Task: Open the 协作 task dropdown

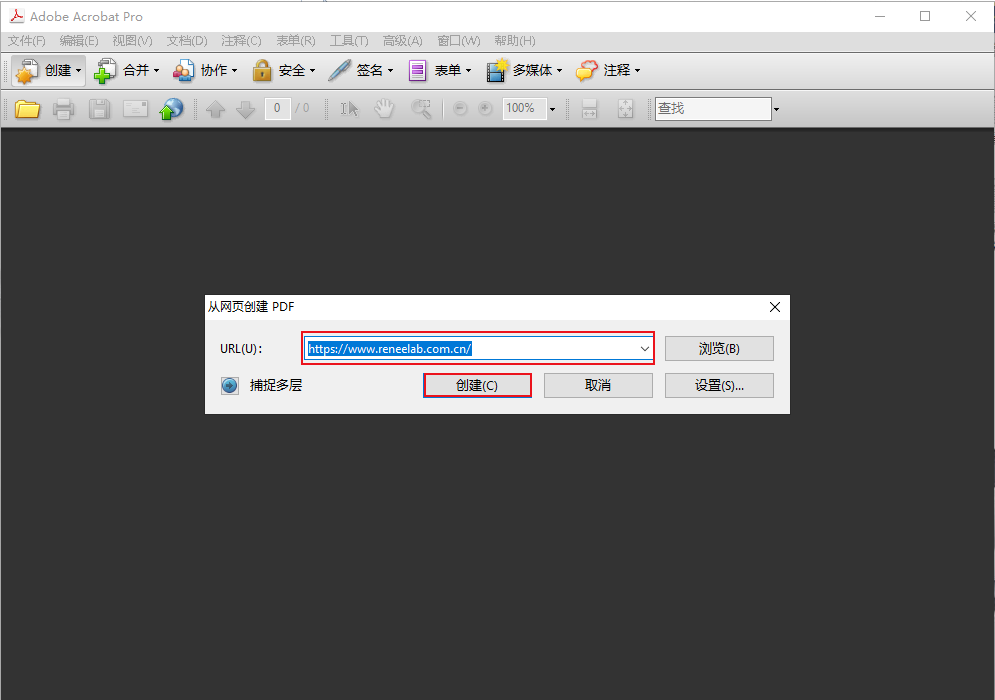Action: [205, 70]
